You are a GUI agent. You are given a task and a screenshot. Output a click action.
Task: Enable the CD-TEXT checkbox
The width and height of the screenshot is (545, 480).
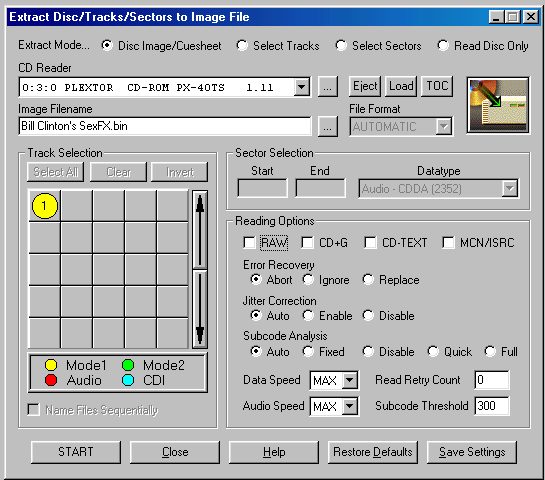[x=370, y=243]
